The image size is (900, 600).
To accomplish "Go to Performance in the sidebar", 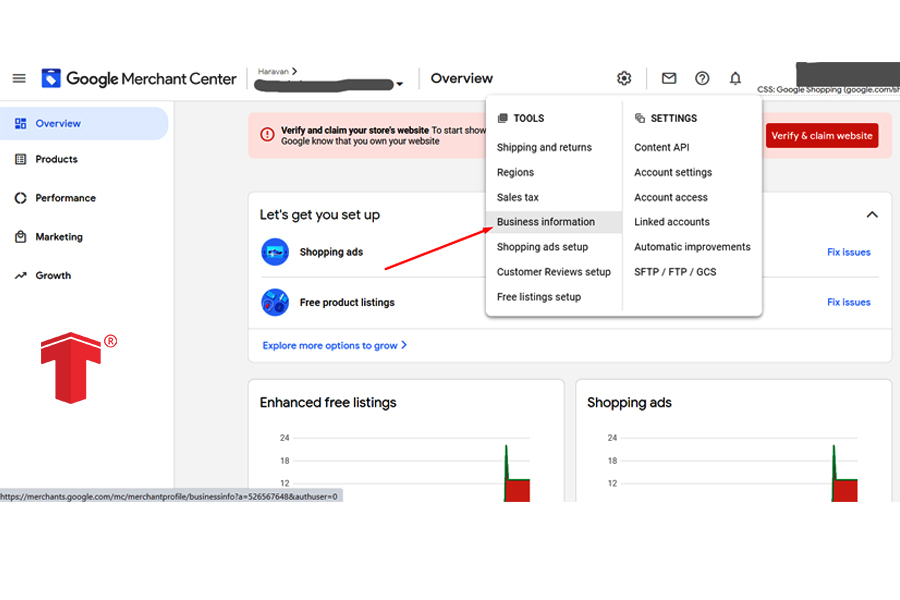I will [65, 198].
